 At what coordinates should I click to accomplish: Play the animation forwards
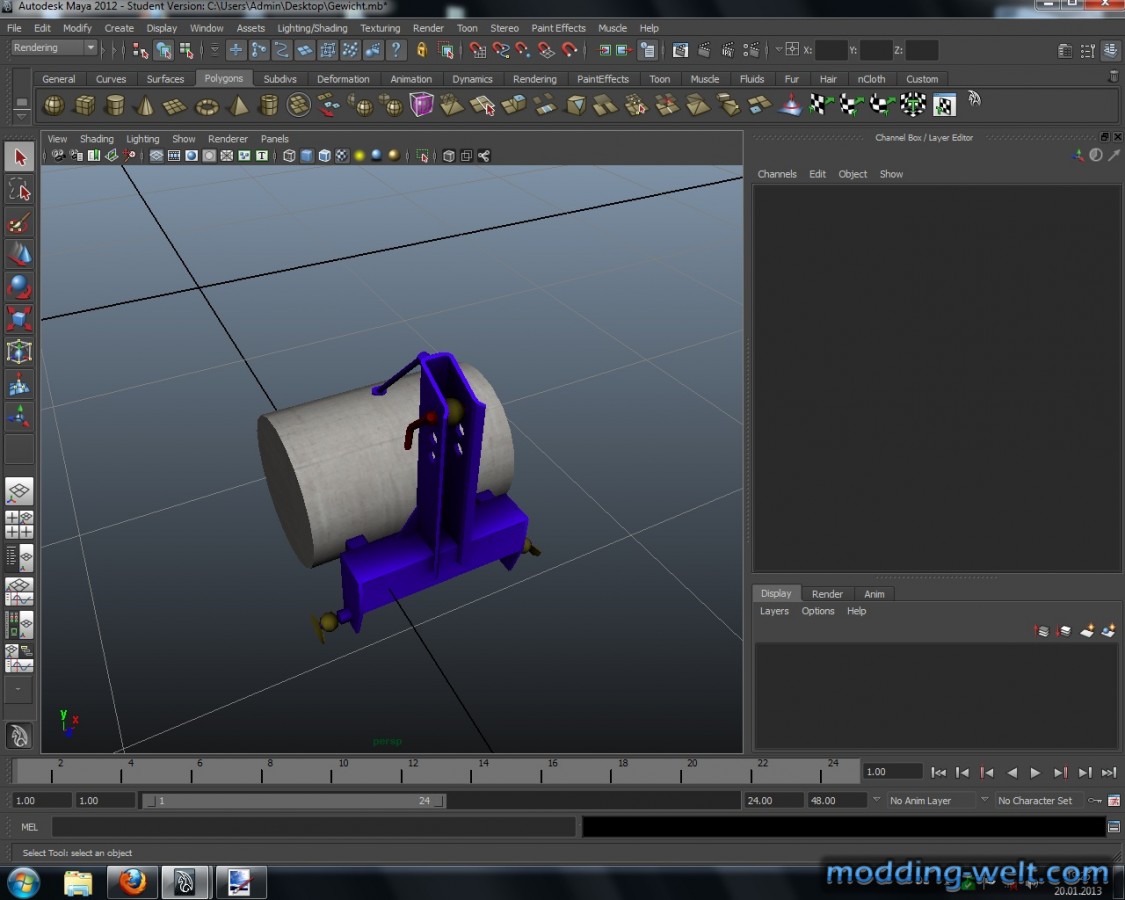(1035, 772)
